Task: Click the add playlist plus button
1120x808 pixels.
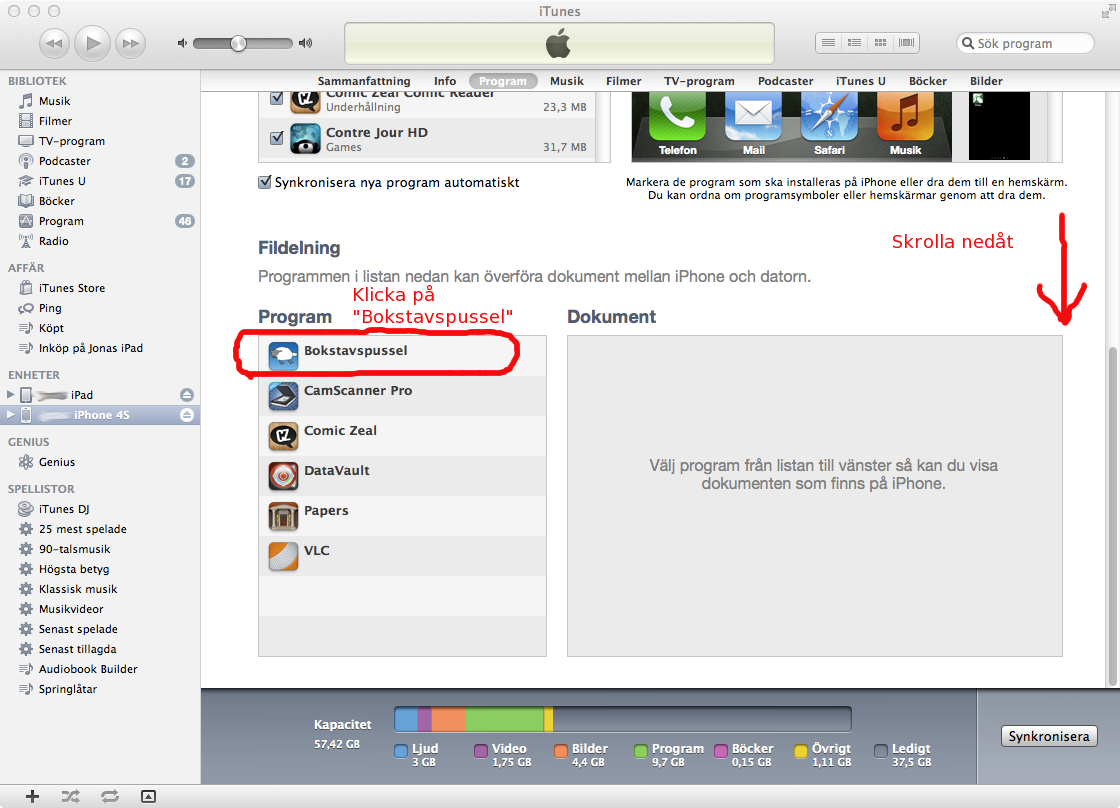Action: click(x=32, y=796)
